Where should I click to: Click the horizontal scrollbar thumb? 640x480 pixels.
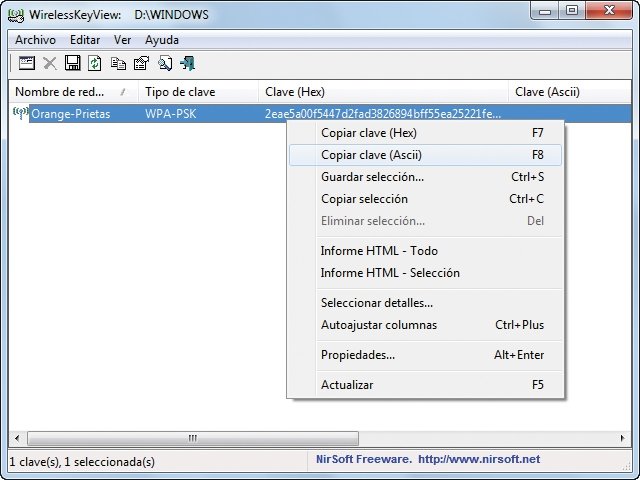193,438
